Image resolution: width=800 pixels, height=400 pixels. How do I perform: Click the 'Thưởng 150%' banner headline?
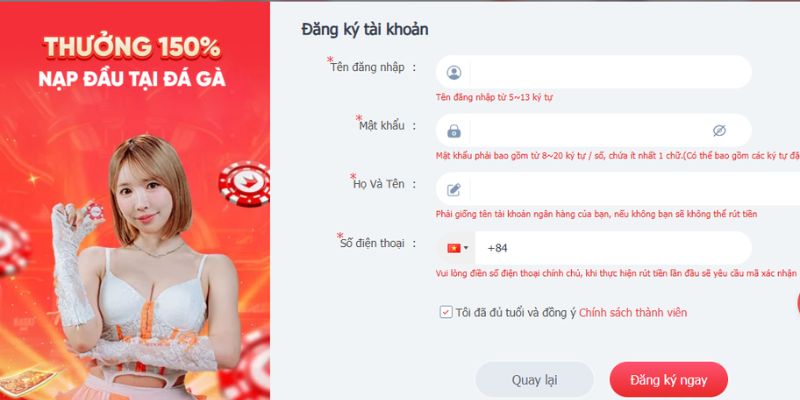tap(132, 48)
